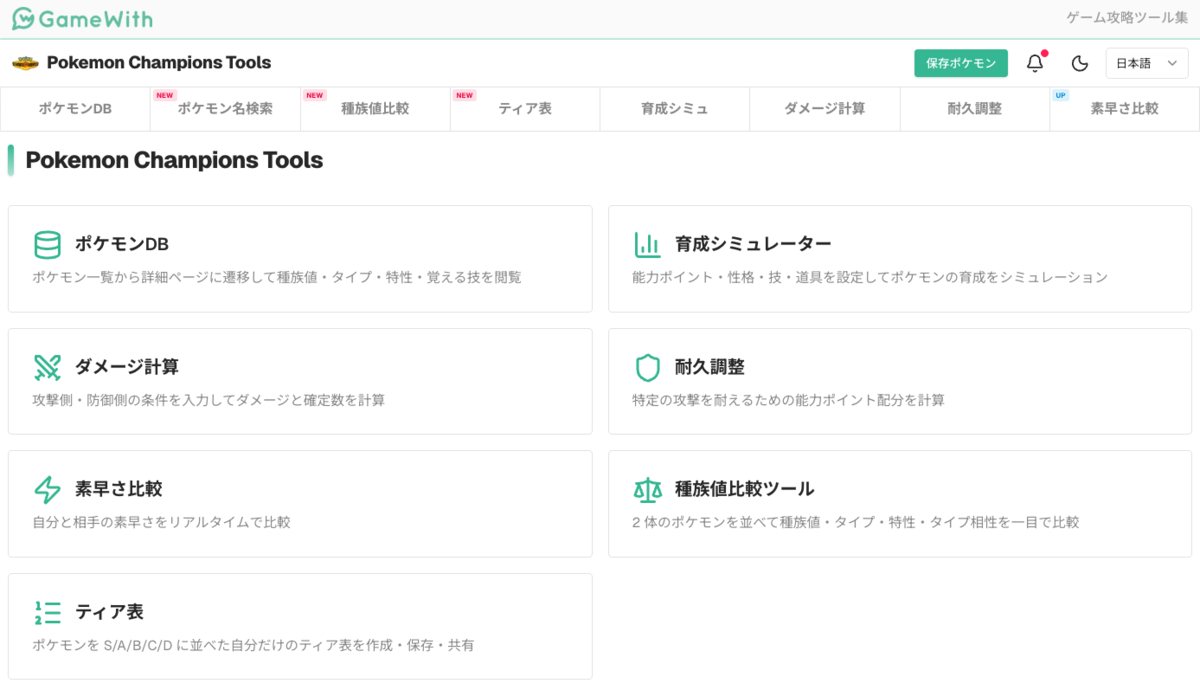1200x690 pixels.
Task: Open the ダメージ計算 card title
Action: point(127,367)
